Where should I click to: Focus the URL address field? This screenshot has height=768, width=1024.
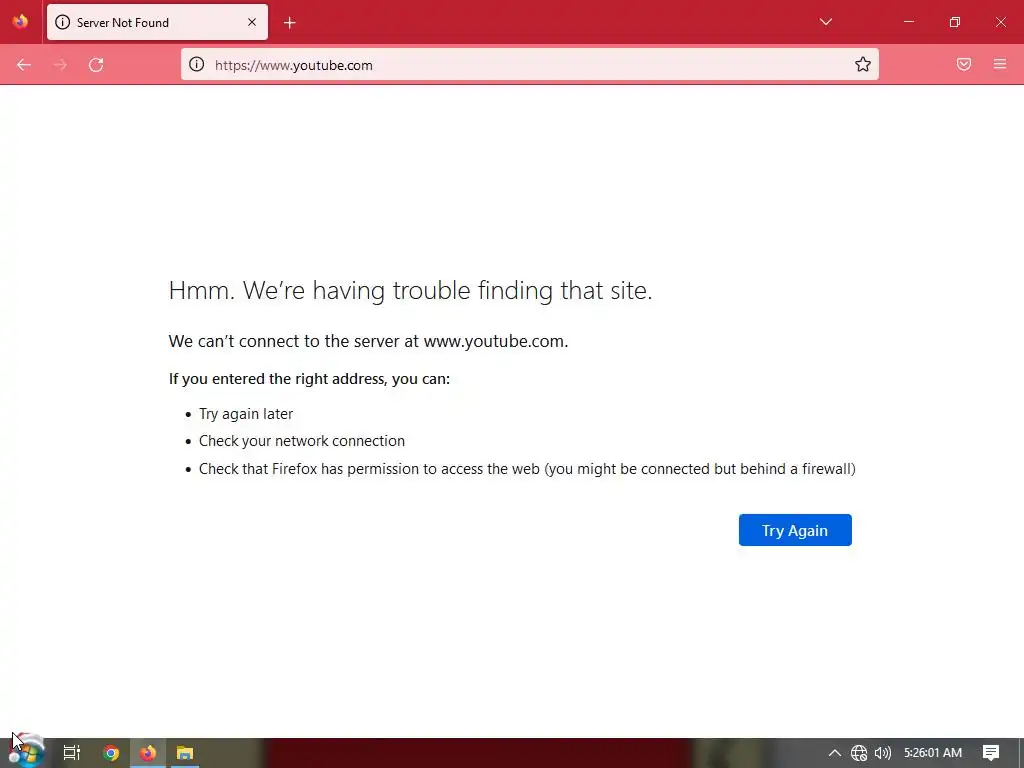529,65
